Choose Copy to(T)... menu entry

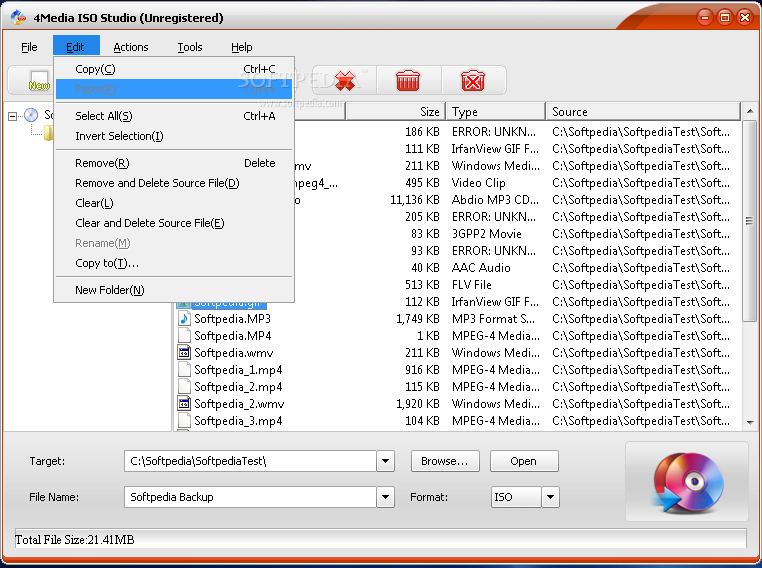pyautogui.click(x=174, y=263)
